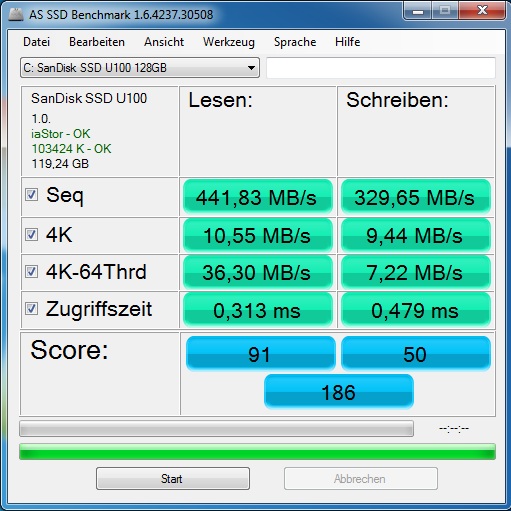Toggle the 4K test checkbox

31,235
